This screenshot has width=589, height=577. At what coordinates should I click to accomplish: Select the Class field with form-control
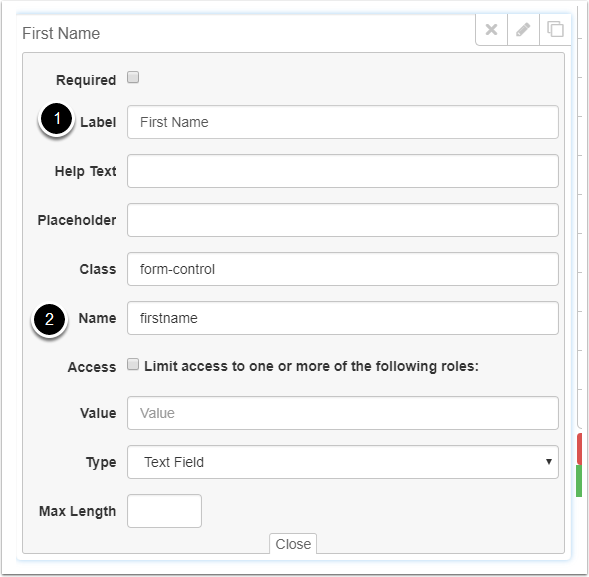tap(343, 269)
